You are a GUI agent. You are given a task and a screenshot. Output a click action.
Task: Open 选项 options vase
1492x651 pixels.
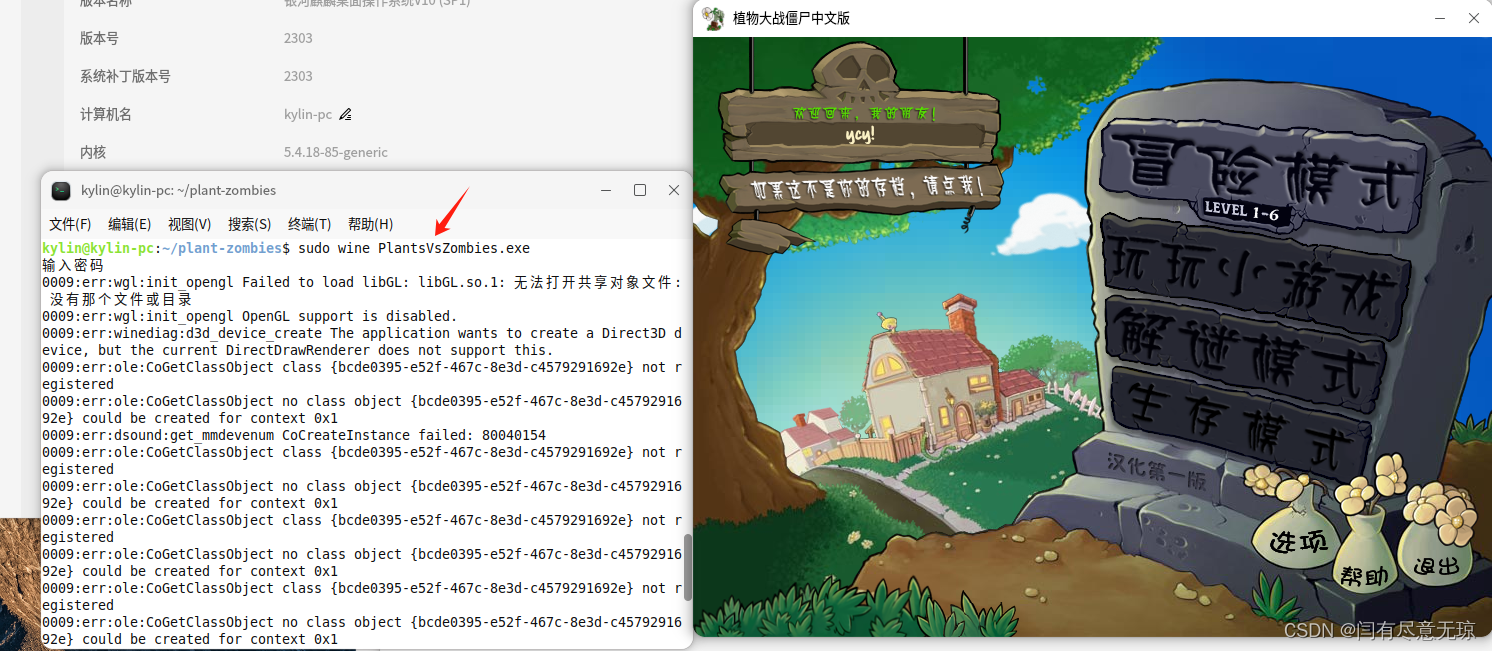click(x=1298, y=542)
